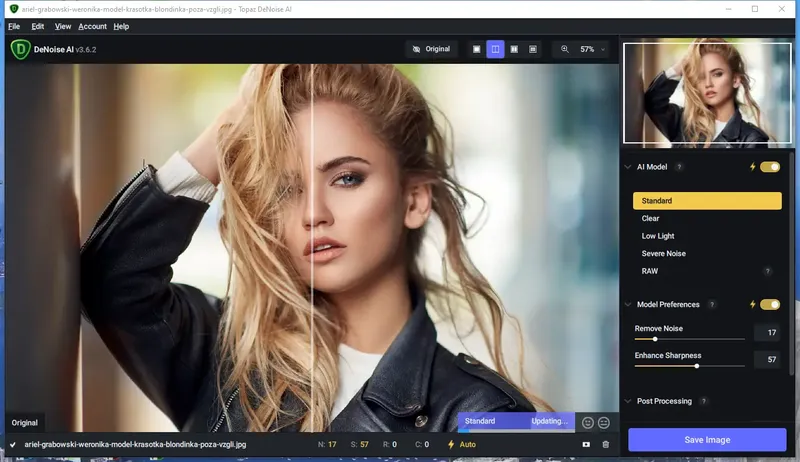
Task: Select the Clear AI model
Action: click(x=707, y=218)
